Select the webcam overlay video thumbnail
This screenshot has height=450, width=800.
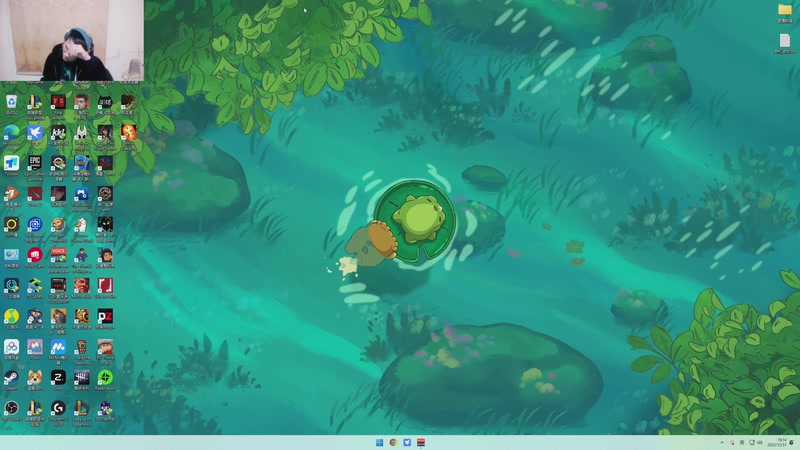point(72,40)
